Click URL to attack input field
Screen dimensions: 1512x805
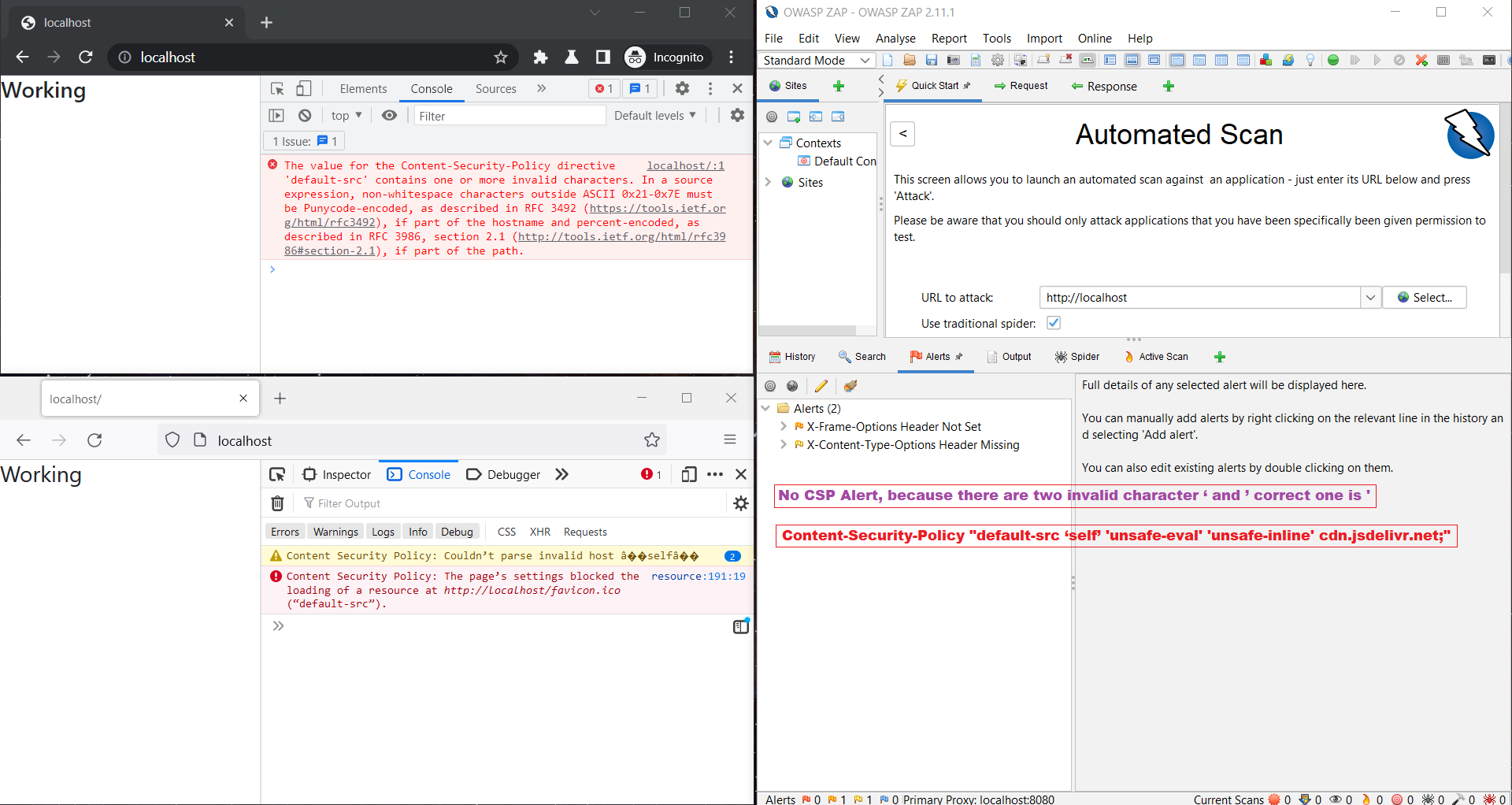point(1199,298)
